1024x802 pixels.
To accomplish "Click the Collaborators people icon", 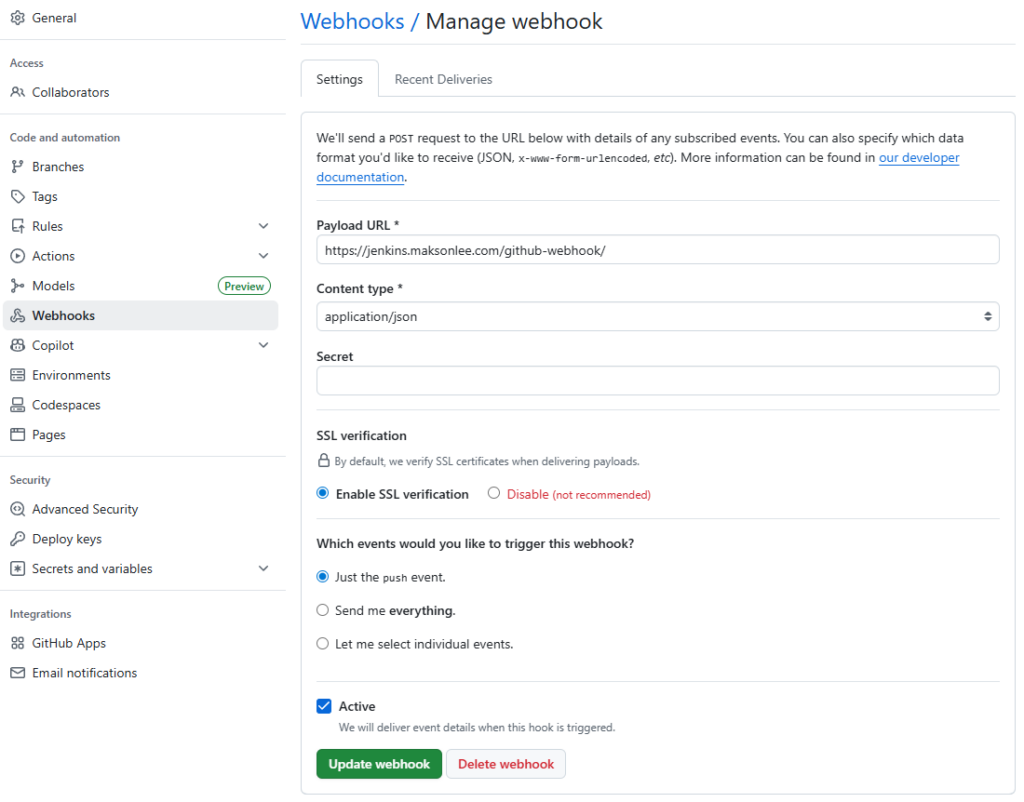I will 17,92.
